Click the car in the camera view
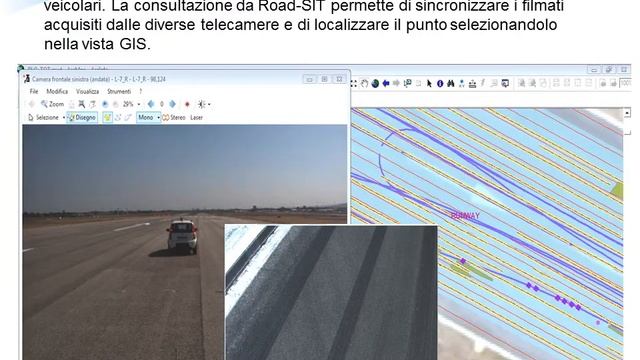Screen dimensions: 640x360 tap(182, 237)
